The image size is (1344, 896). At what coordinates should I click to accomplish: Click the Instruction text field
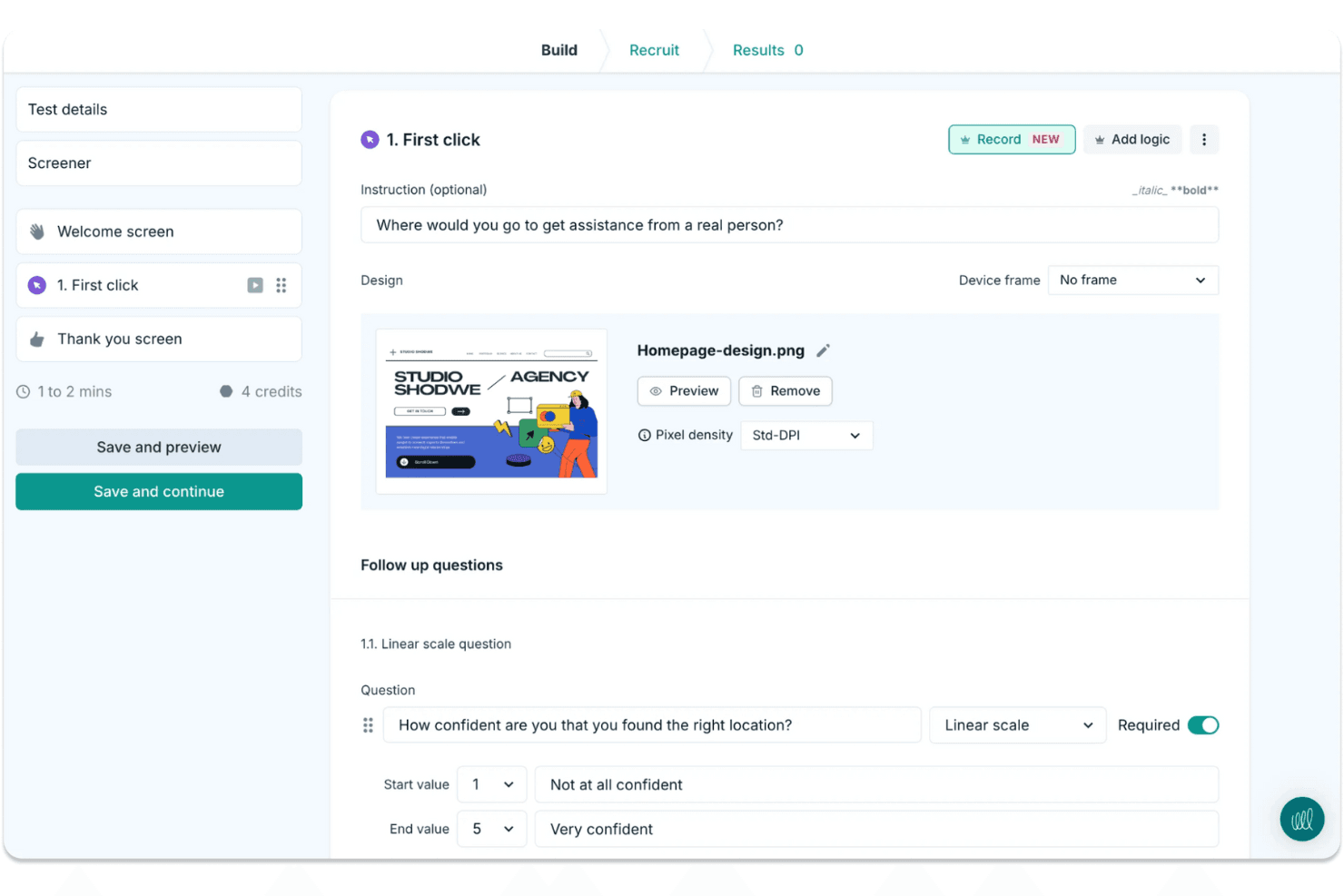(x=789, y=225)
